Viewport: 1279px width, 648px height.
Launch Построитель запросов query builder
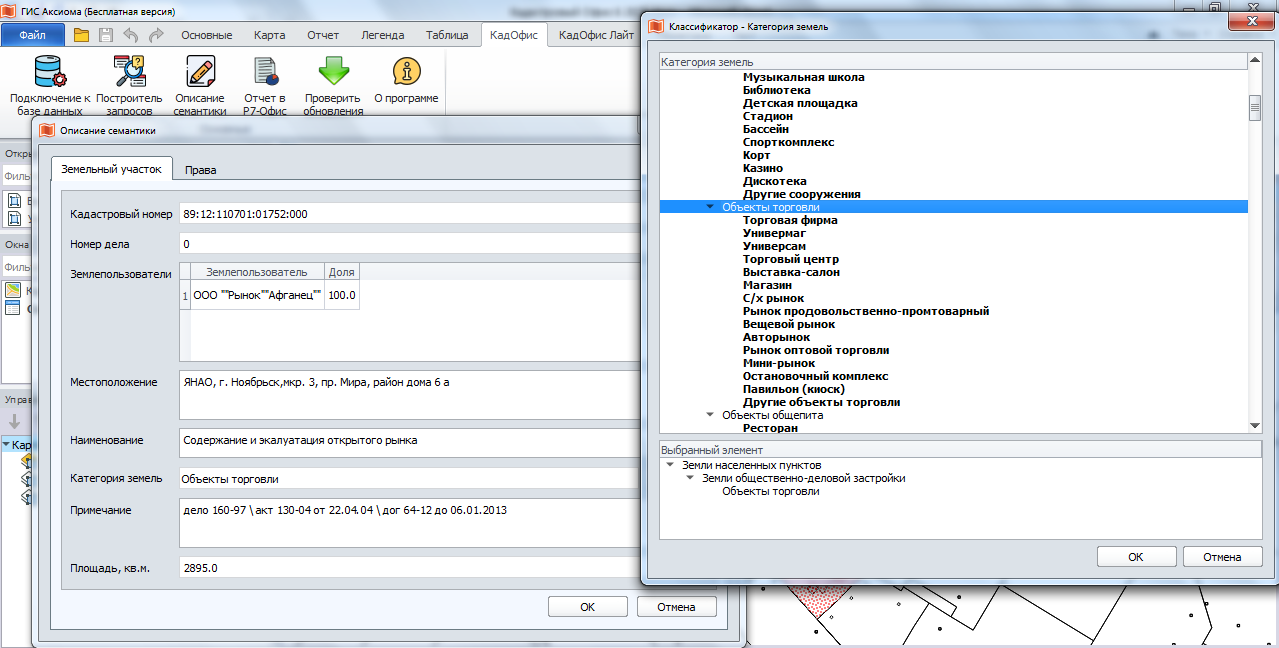(x=130, y=73)
